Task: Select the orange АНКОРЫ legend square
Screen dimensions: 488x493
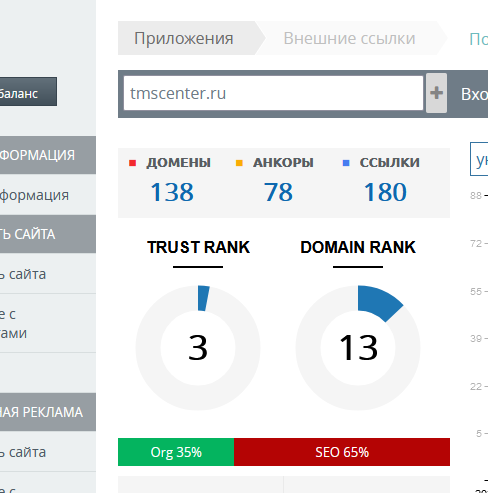Action: click(x=239, y=163)
